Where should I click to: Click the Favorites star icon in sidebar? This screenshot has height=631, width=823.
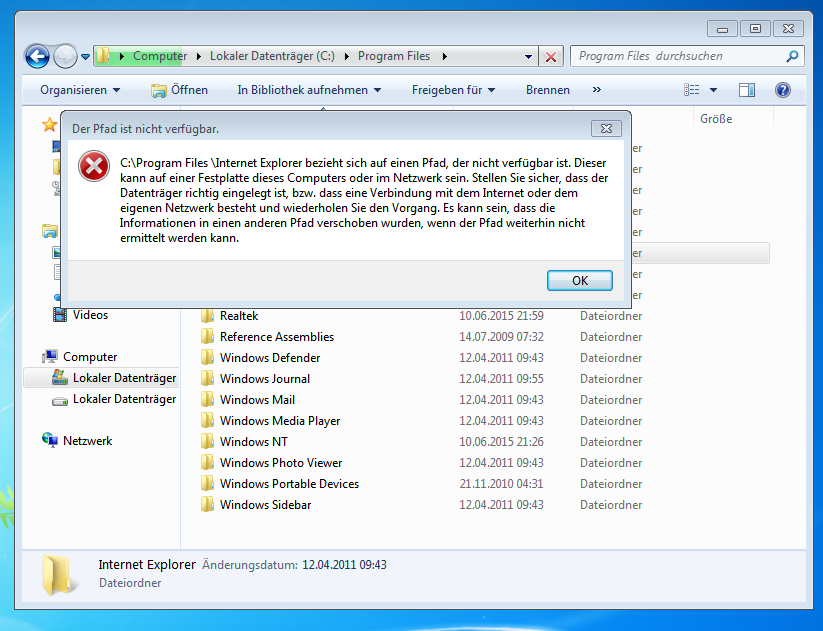(49, 125)
